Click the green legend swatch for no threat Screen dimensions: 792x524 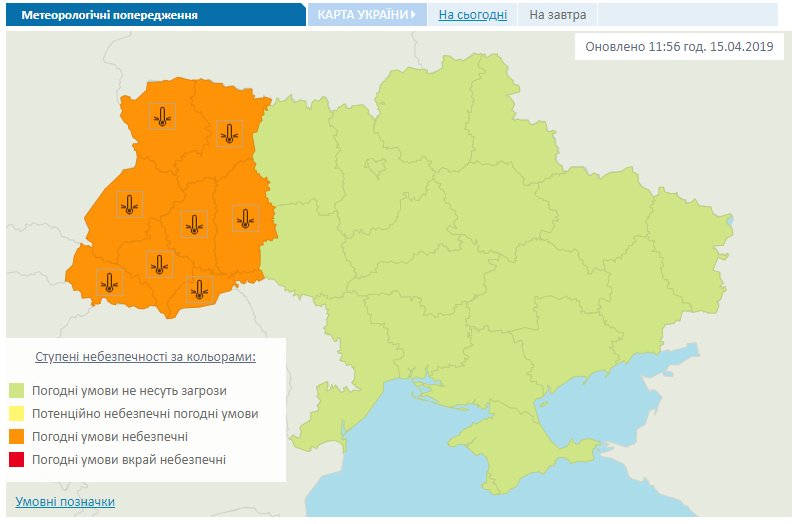17,391
